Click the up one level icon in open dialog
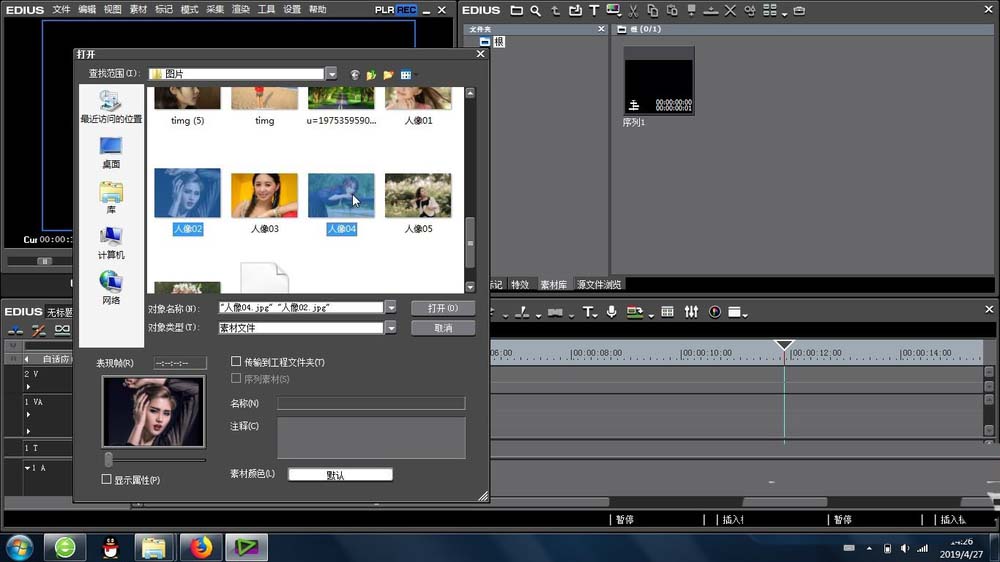The width and height of the screenshot is (1000, 562). point(371,75)
